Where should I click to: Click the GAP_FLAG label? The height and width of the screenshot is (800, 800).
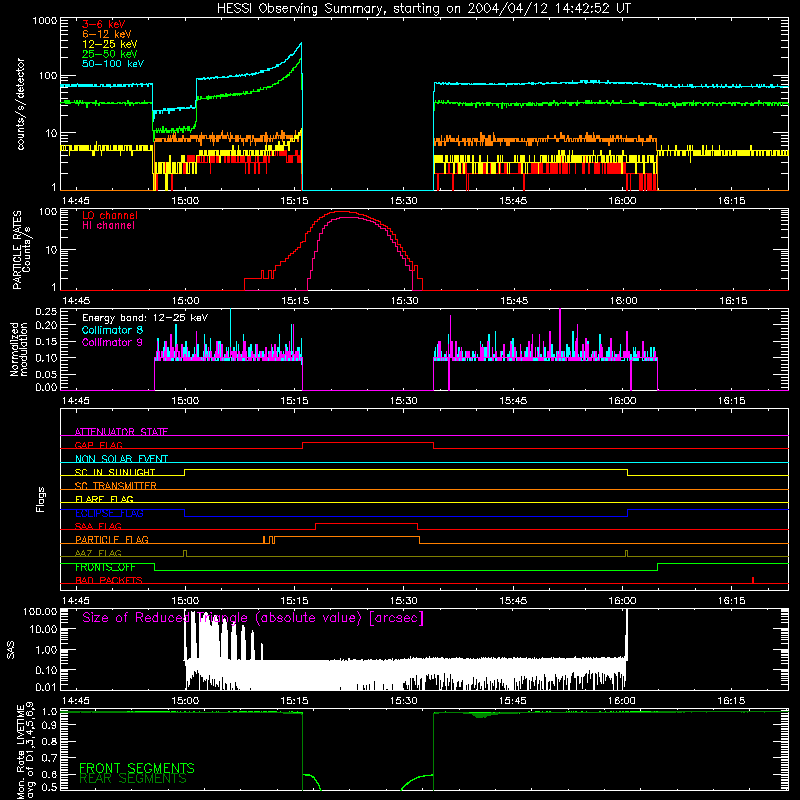[x=98, y=445]
